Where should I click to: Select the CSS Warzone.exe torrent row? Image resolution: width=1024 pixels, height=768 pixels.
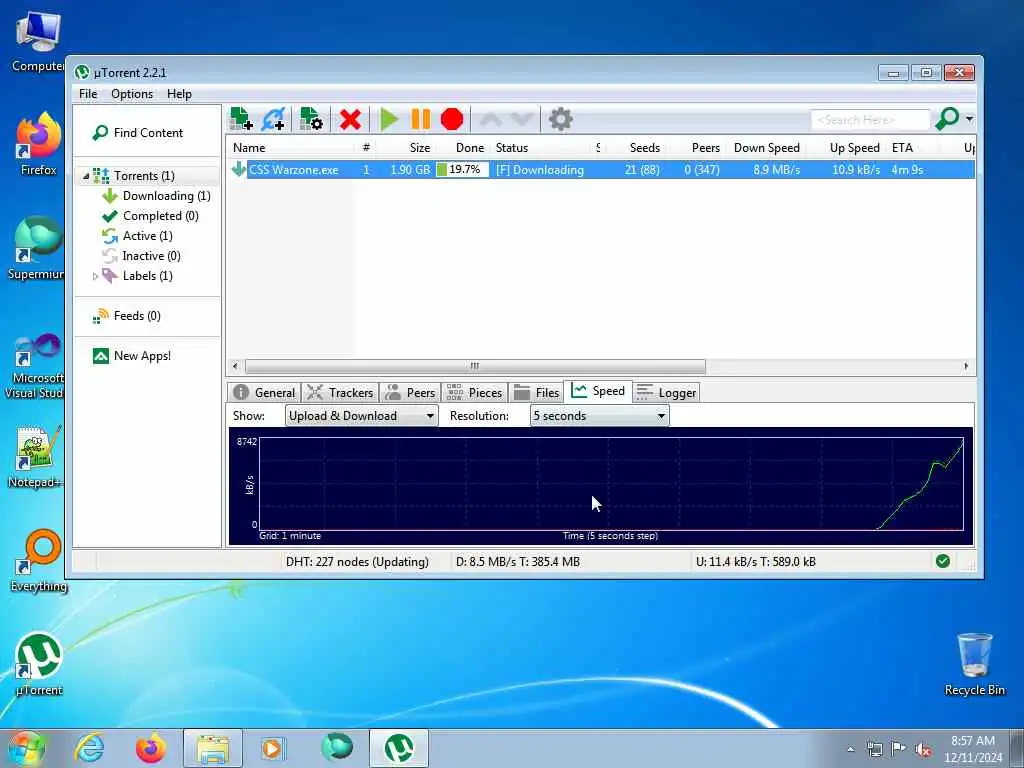tap(601, 170)
